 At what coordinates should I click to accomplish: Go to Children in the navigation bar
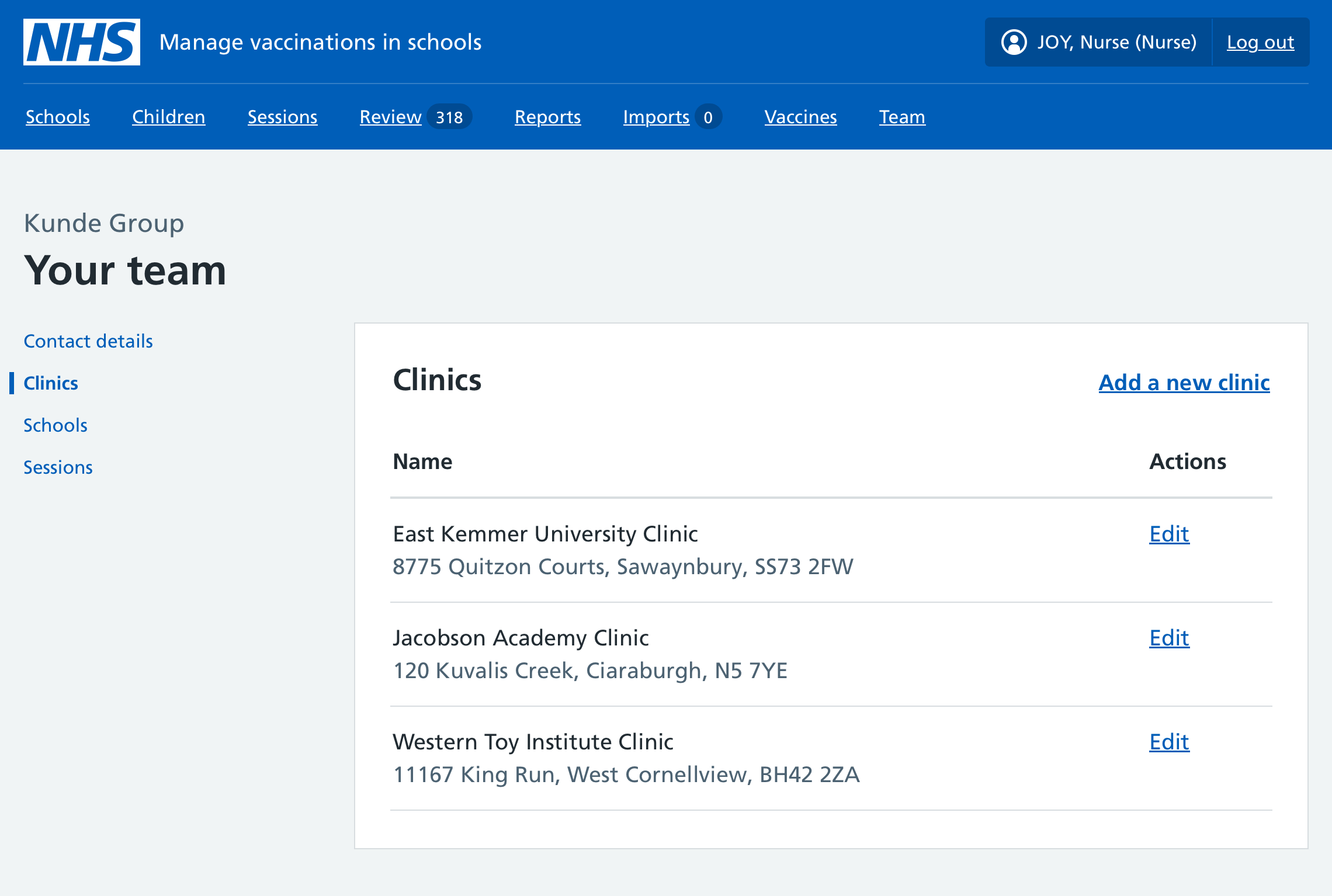click(x=169, y=117)
